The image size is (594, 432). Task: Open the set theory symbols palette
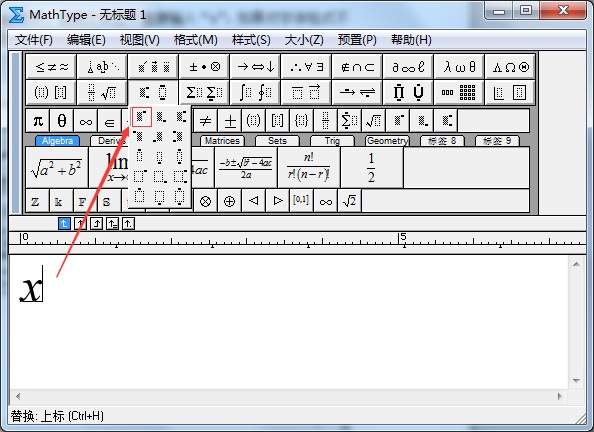(x=357, y=67)
